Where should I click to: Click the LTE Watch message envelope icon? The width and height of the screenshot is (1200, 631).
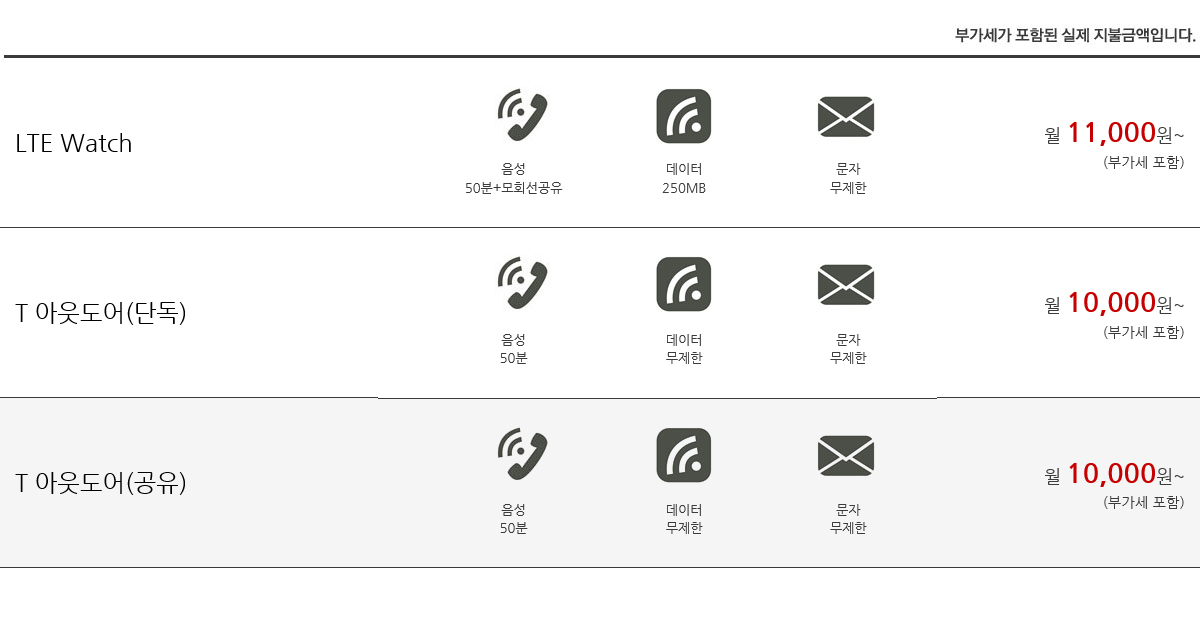846,116
